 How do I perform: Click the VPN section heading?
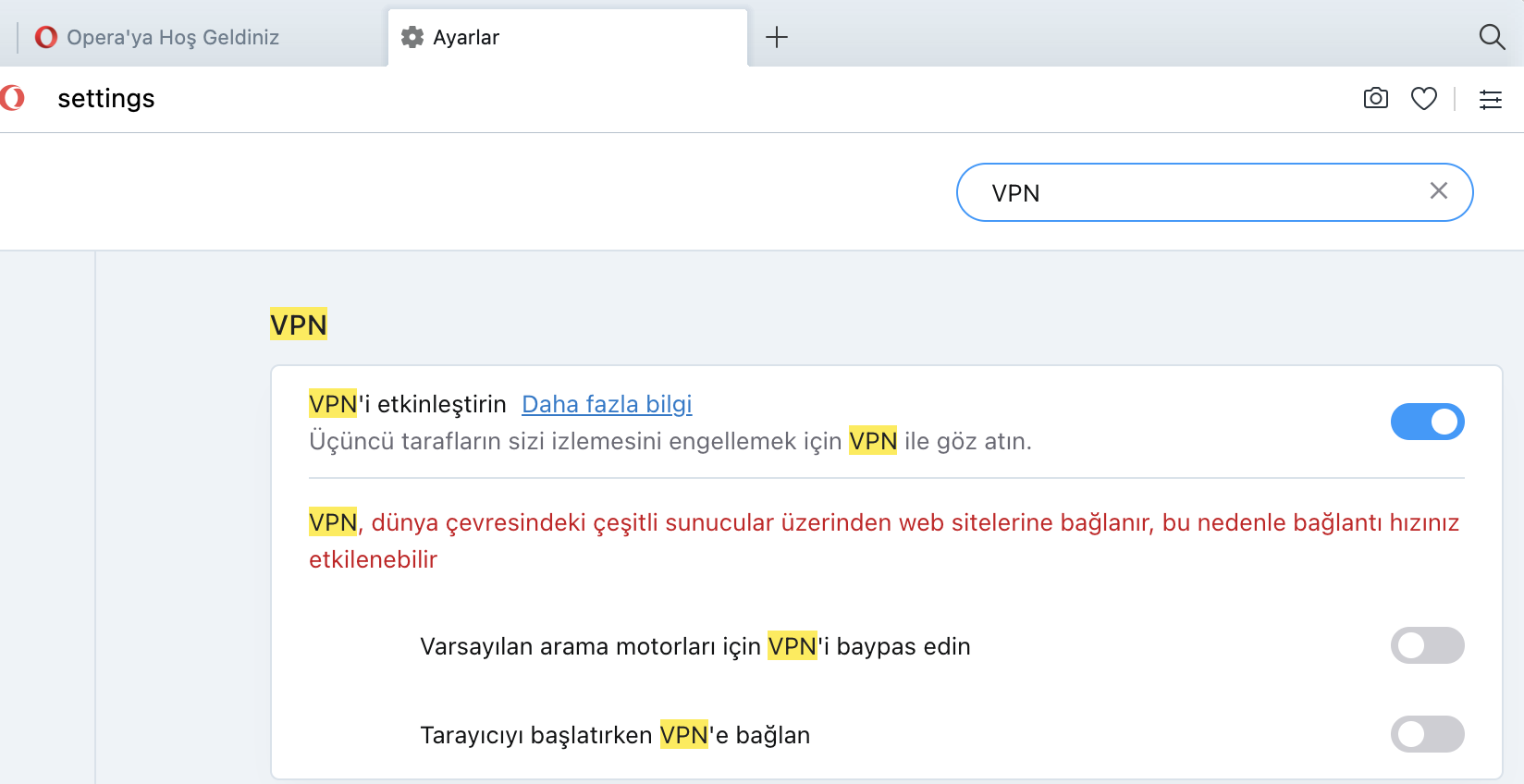[299, 325]
